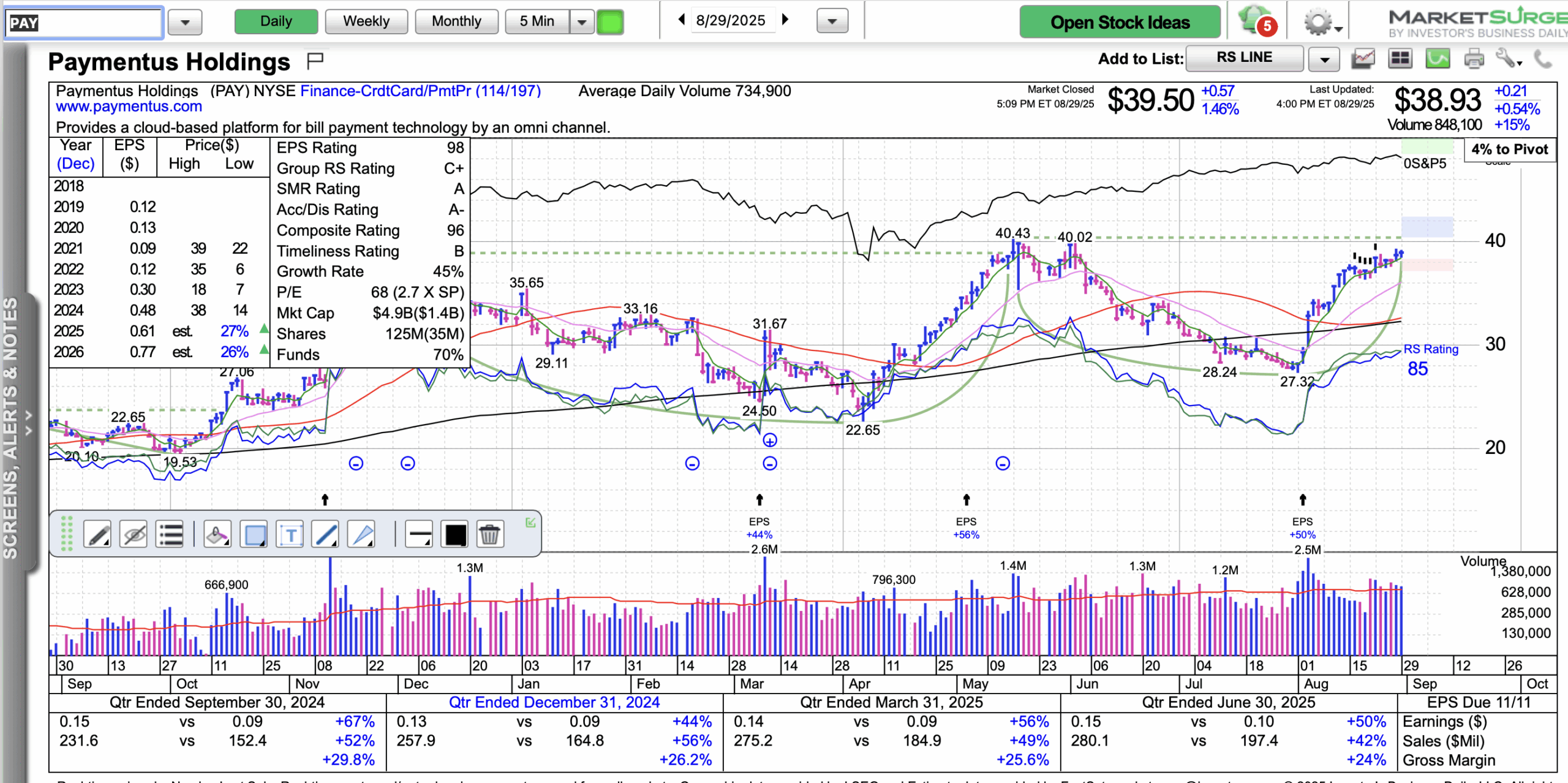
Task: Open the black fill color swatch
Action: tap(455, 535)
